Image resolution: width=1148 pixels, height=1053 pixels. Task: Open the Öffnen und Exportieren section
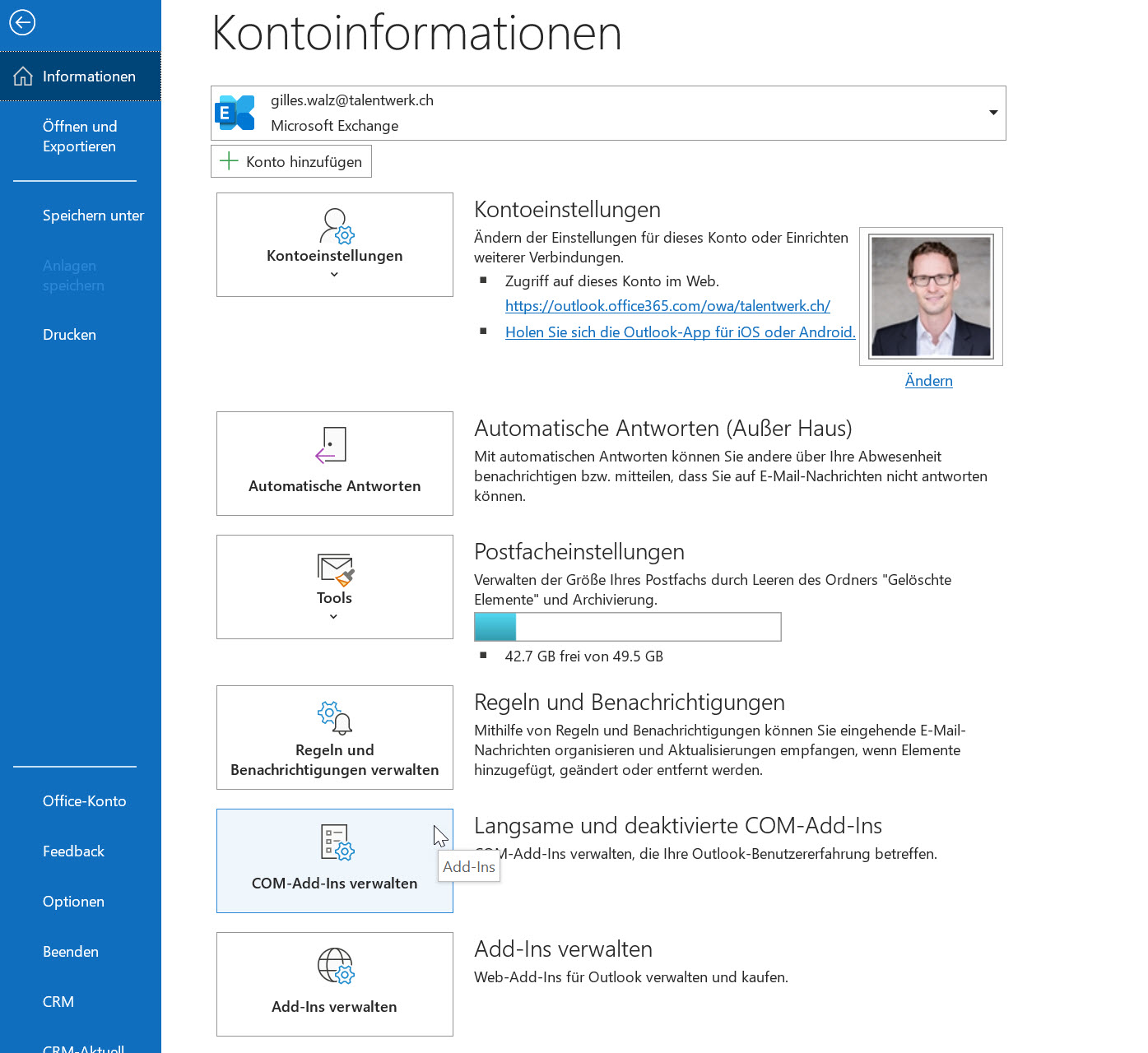coord(80,137)
